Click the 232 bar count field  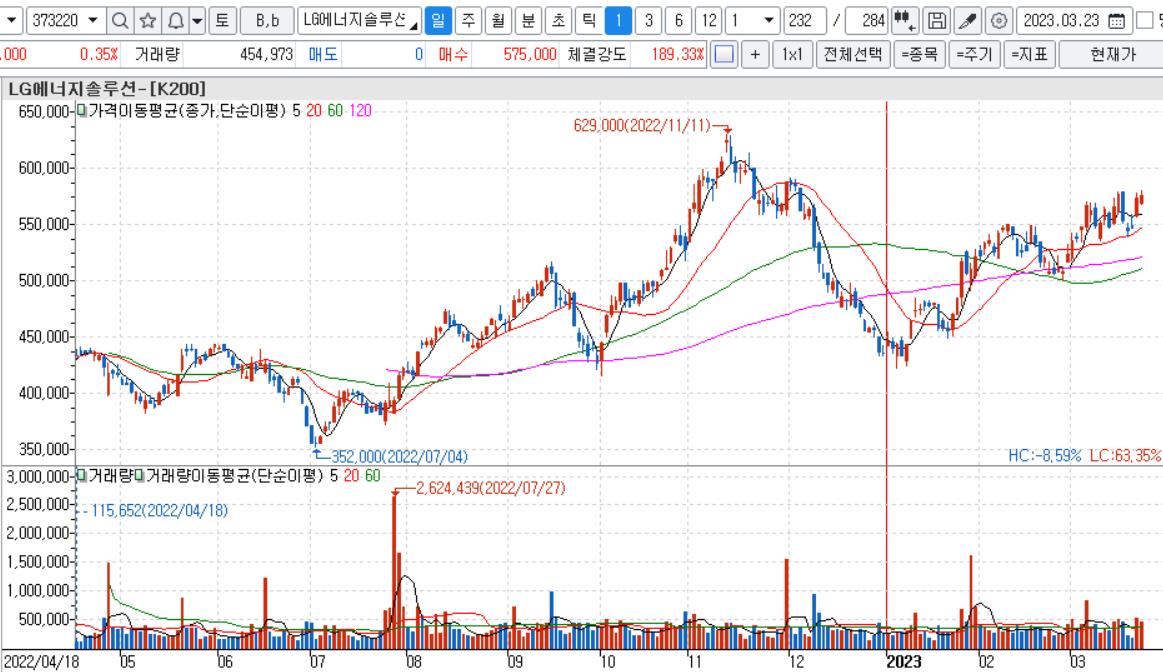[x=805, y=21]
